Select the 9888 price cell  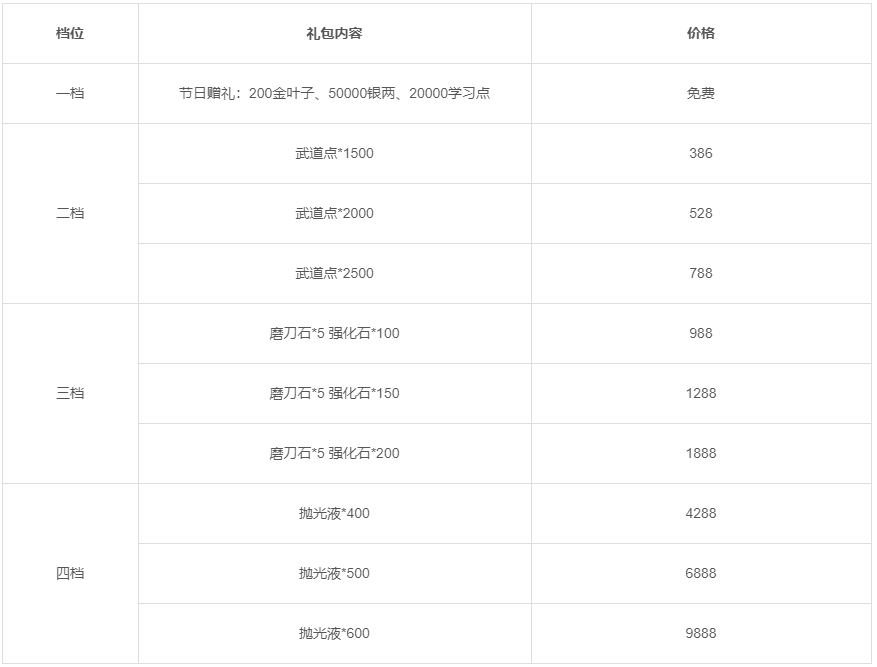click(701, 633)
